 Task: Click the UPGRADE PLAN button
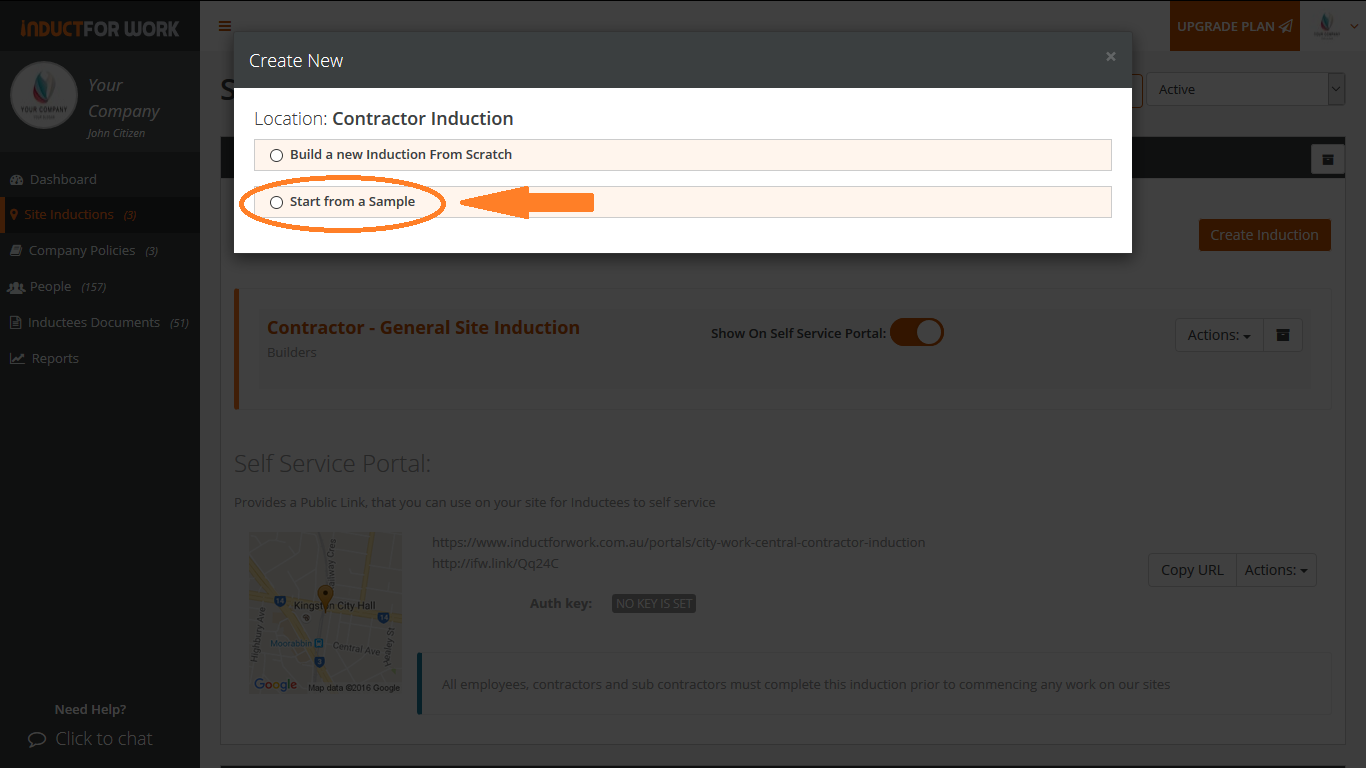coord(1234,26)
